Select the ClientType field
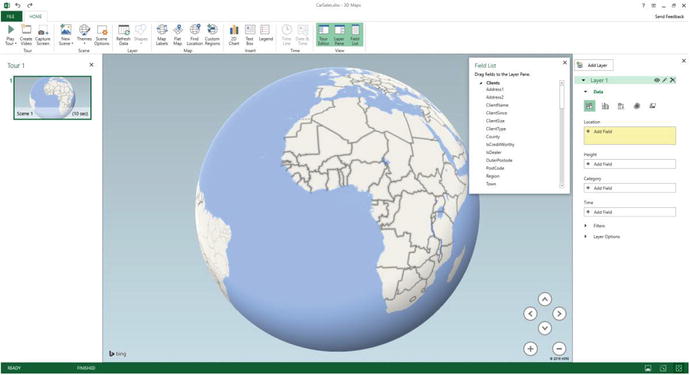 [x=496, y=129]
